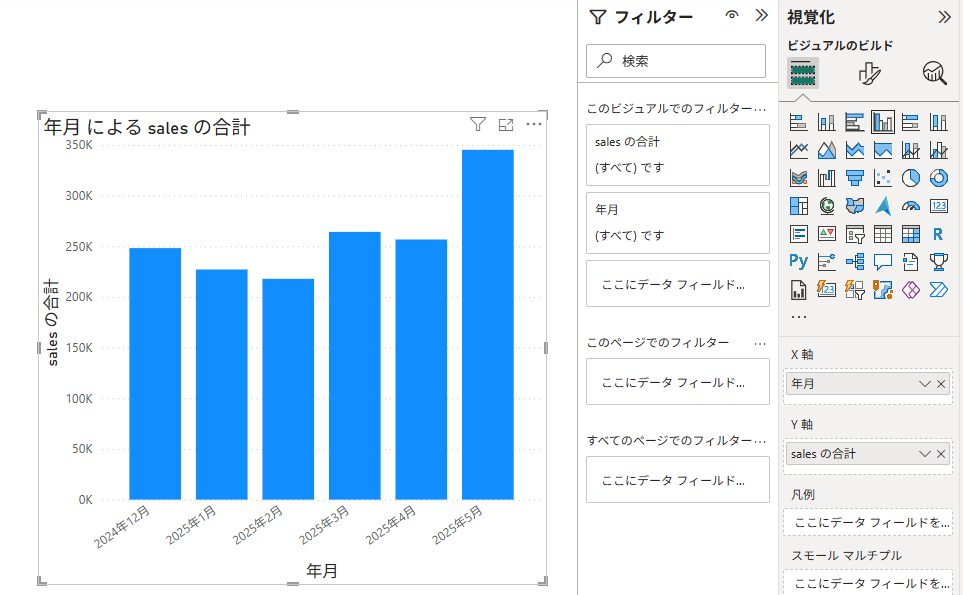Pick the ribbon chart visual

798,178
